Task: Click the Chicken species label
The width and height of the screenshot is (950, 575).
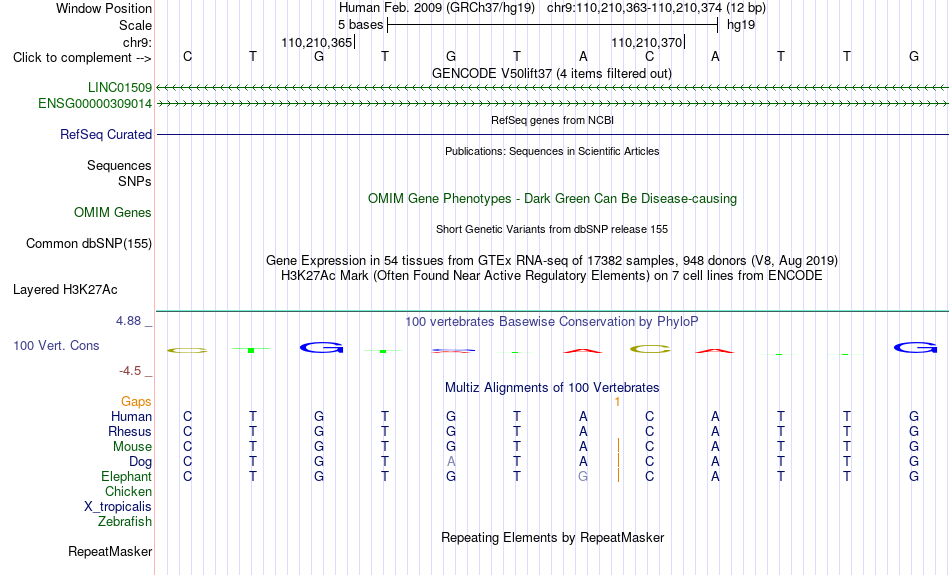Action: pos(128,491)
